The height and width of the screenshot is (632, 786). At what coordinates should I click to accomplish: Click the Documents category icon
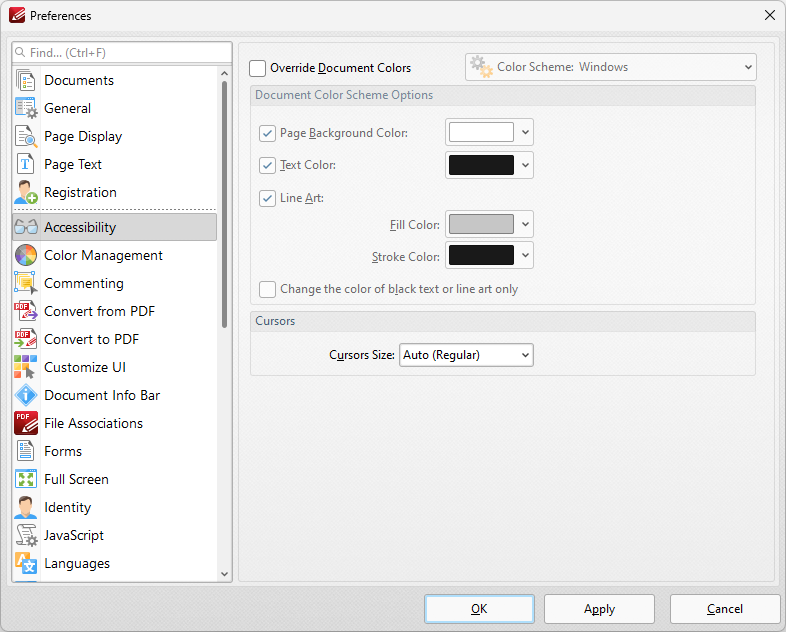26,80
